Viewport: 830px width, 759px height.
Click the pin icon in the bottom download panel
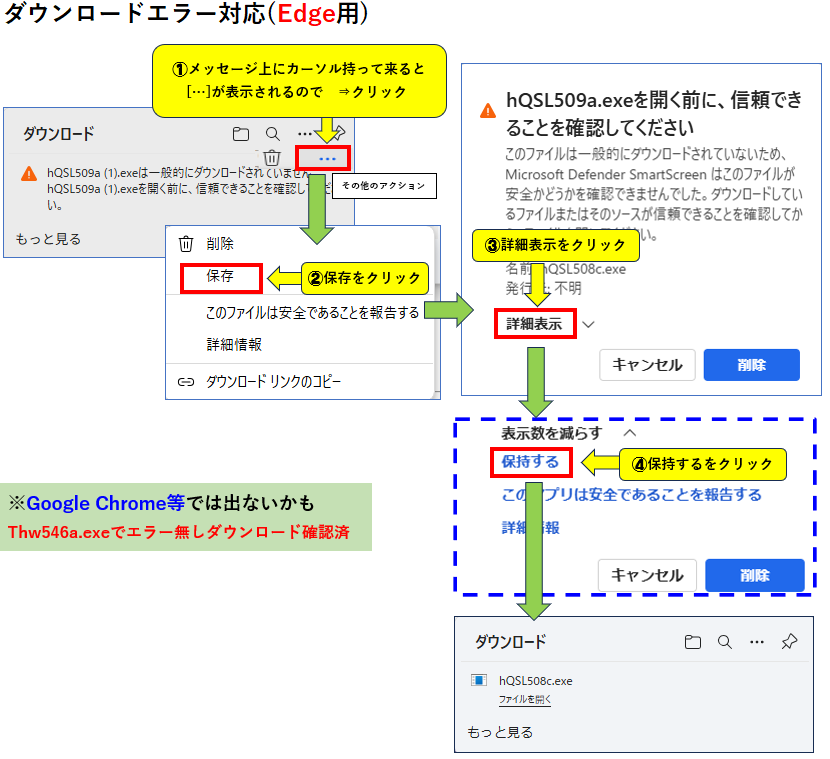pos(789,641)
